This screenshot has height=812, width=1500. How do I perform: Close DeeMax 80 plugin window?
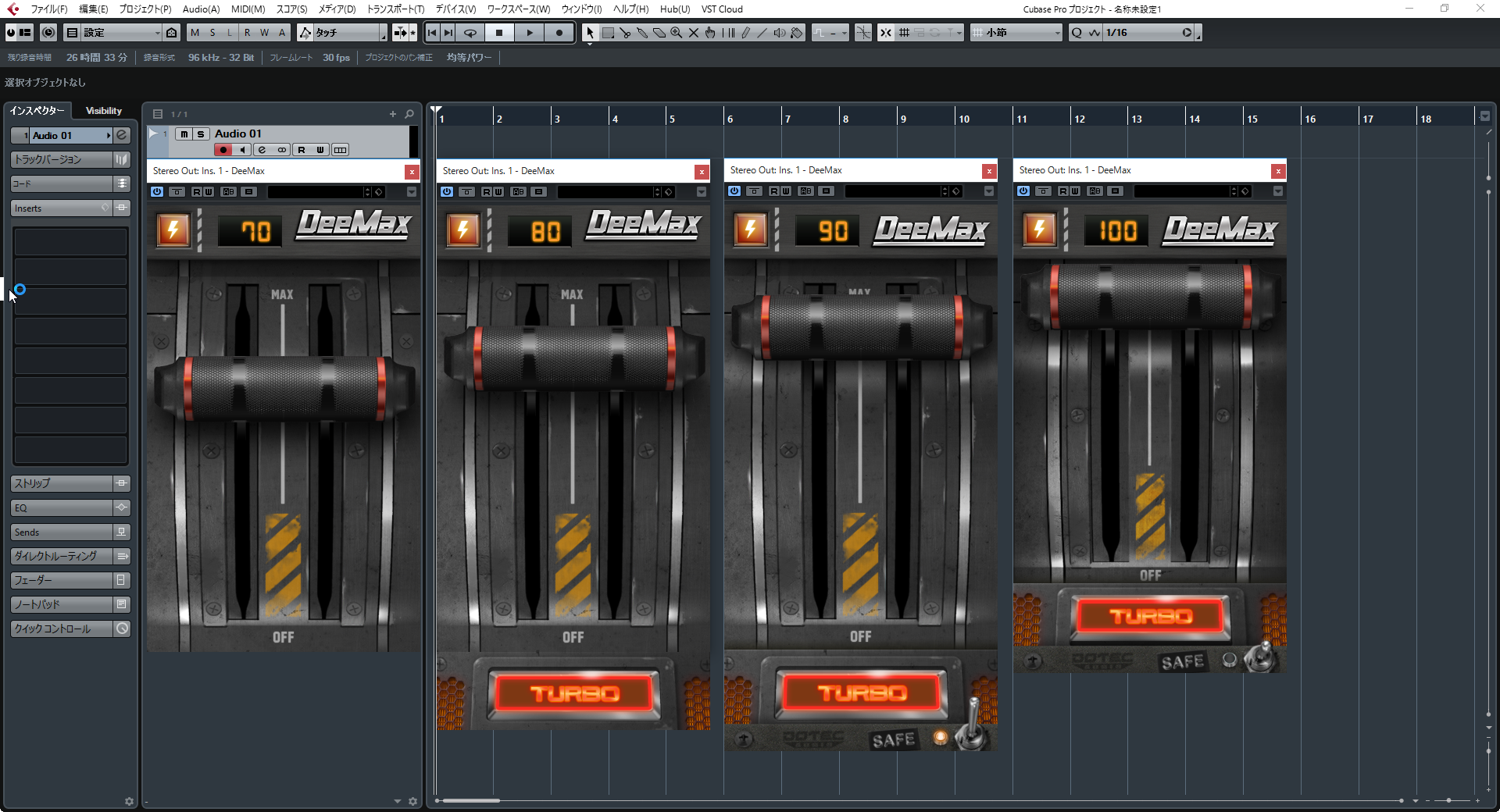coord(702,172)
